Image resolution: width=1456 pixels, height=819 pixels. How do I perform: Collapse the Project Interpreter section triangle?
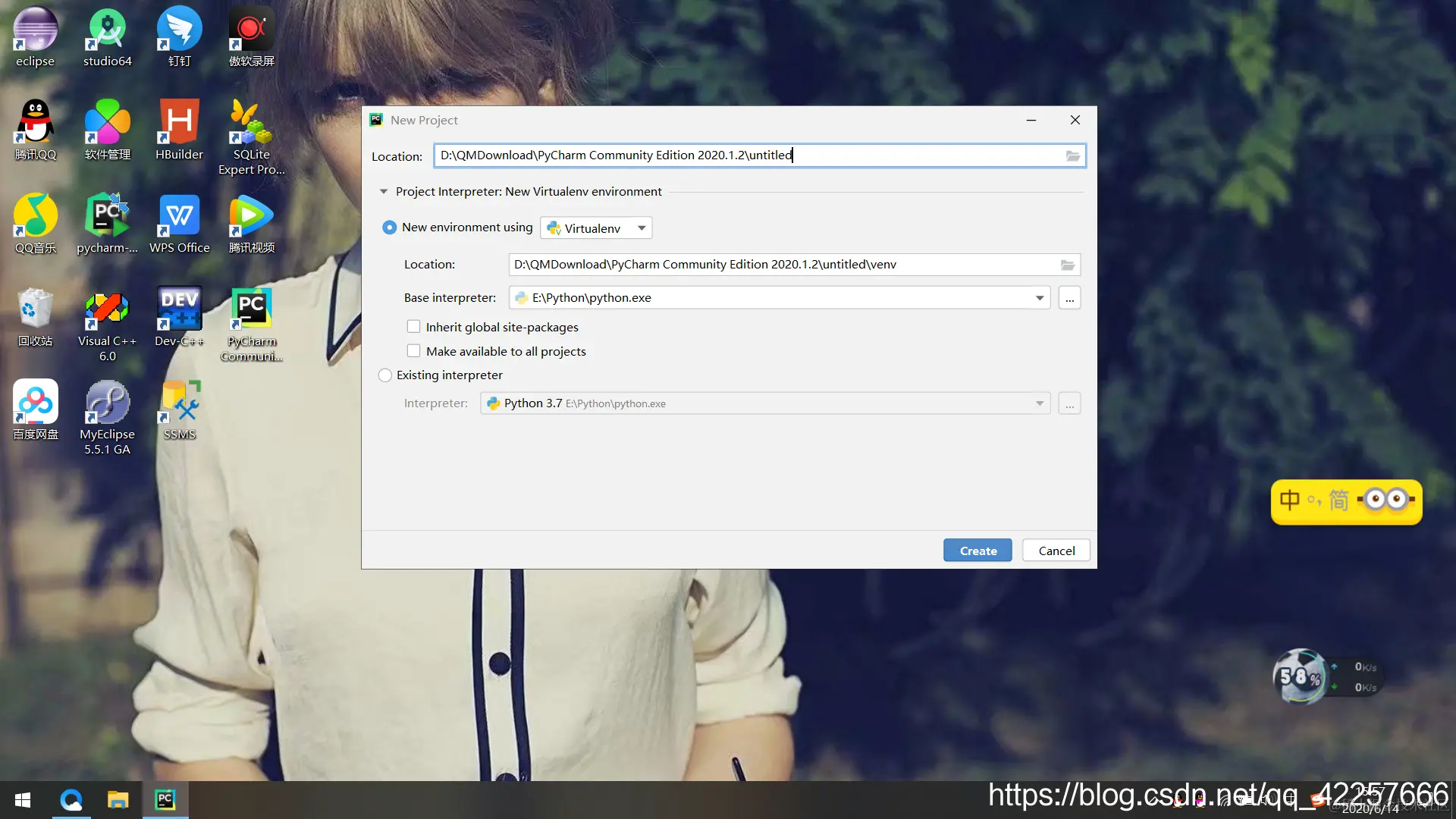click(x=384, y=192)
